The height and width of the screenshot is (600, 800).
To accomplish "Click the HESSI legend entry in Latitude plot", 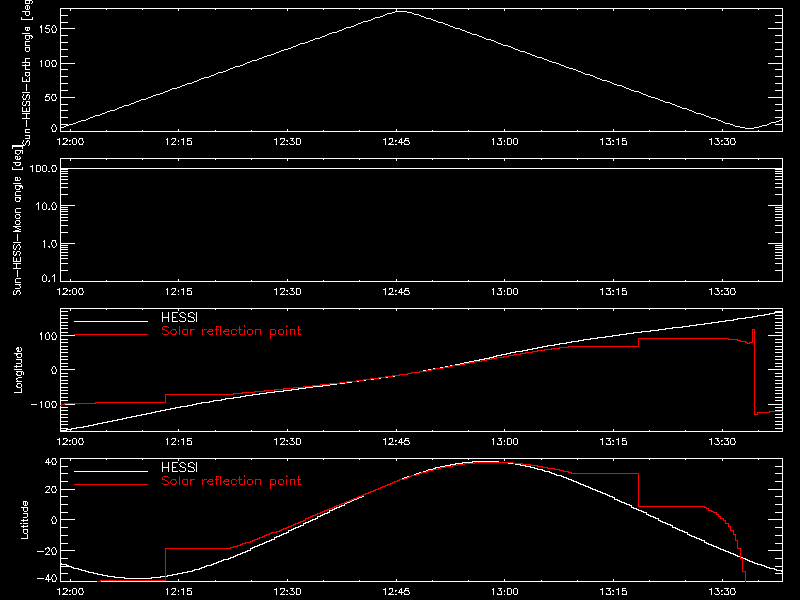I will tap(179, 468).
